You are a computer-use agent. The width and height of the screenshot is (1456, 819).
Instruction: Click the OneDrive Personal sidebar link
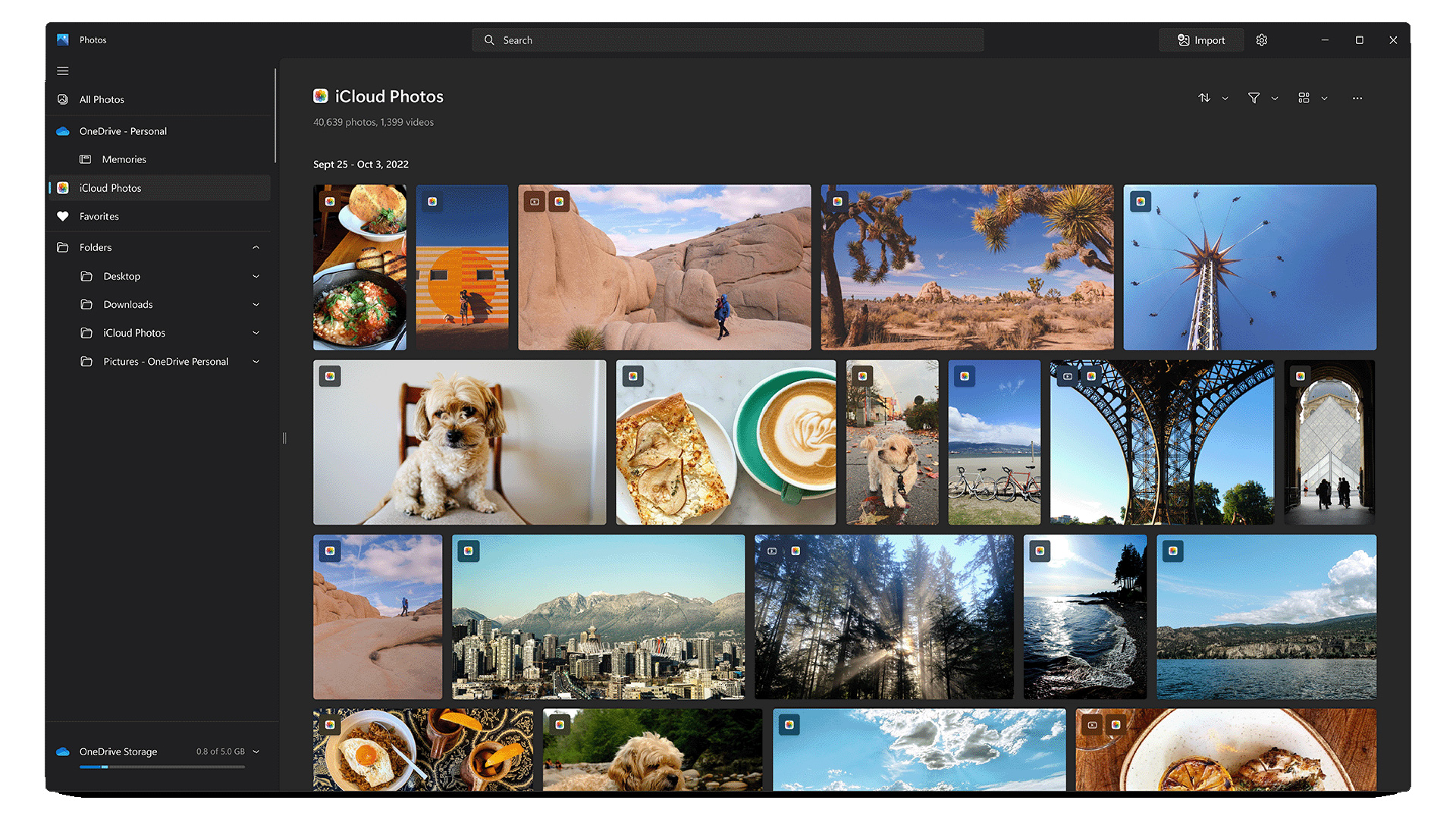123,131
